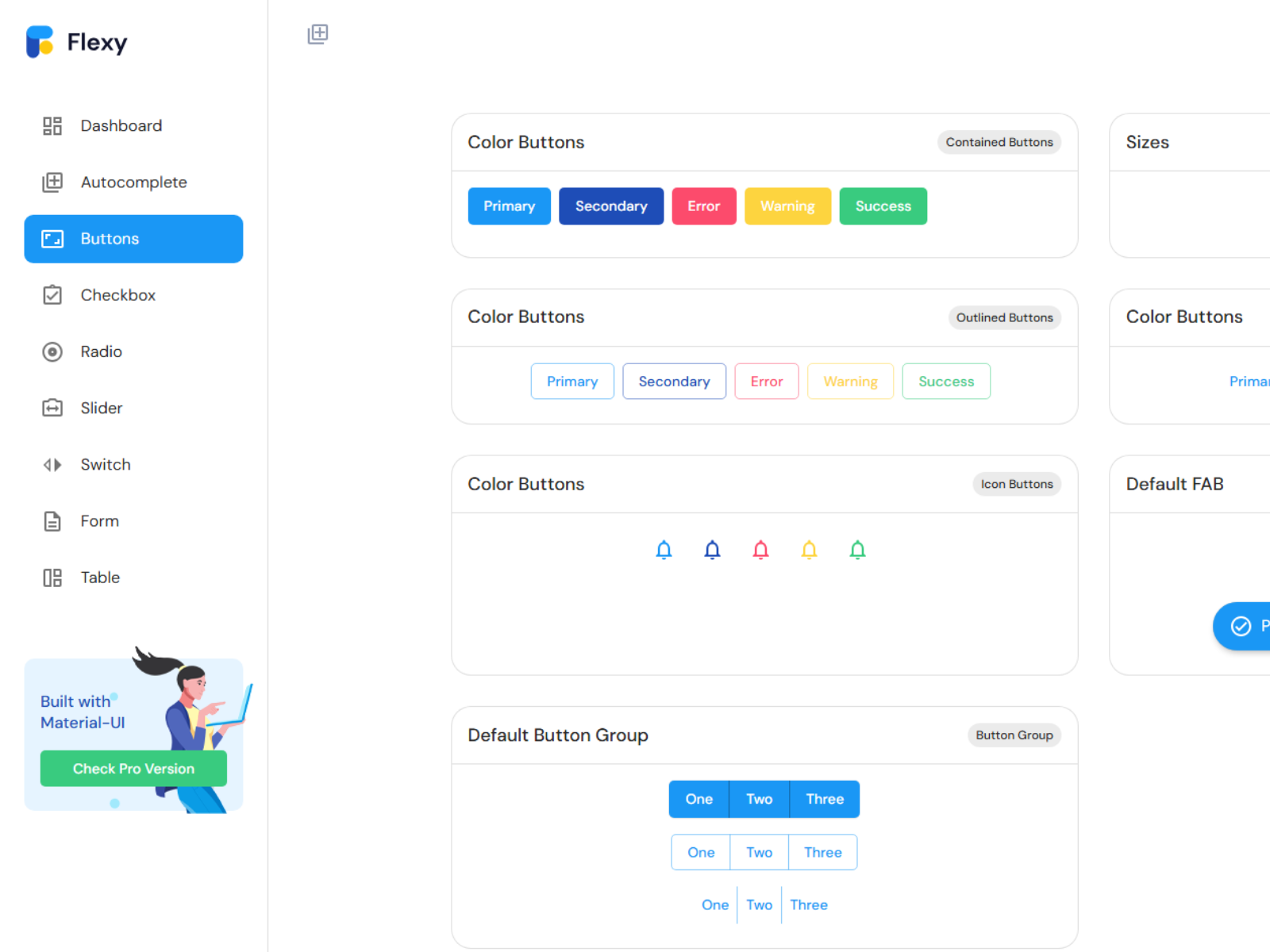The image size is (1270, 952).
Task: Click outlined group button Three
Action: coord(823,852)
